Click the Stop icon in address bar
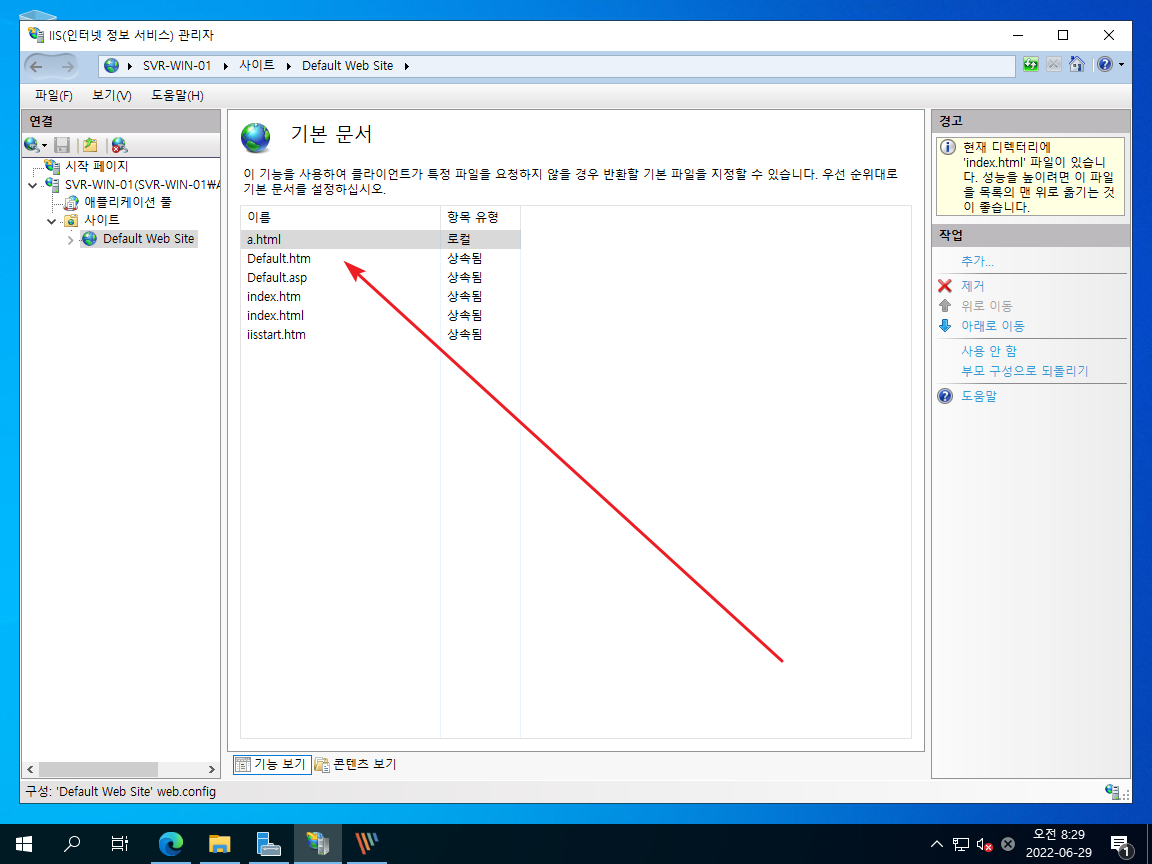 pos(1054,65)
